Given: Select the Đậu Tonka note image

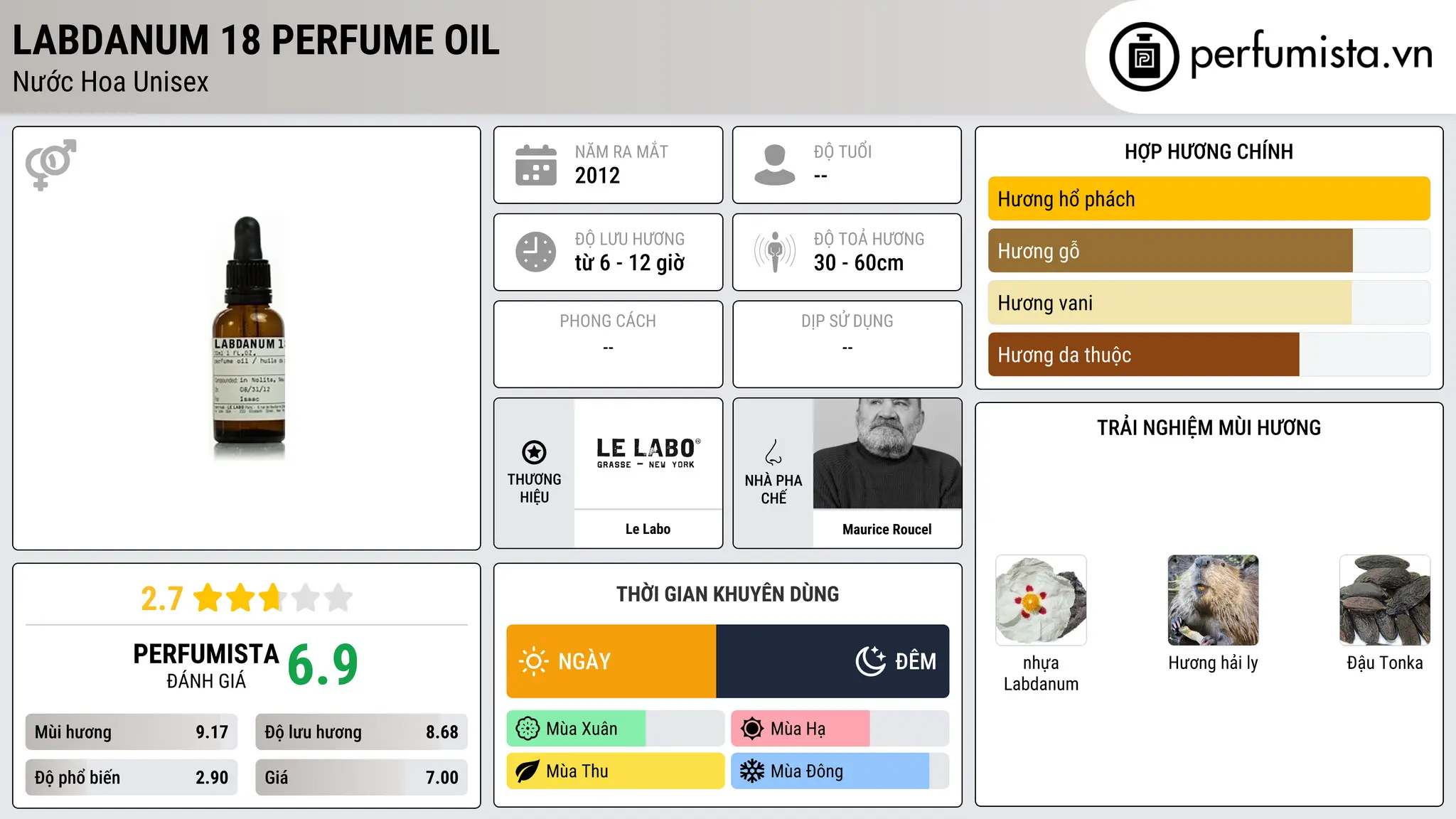Looking at the screenshot, I should 1385,600.
